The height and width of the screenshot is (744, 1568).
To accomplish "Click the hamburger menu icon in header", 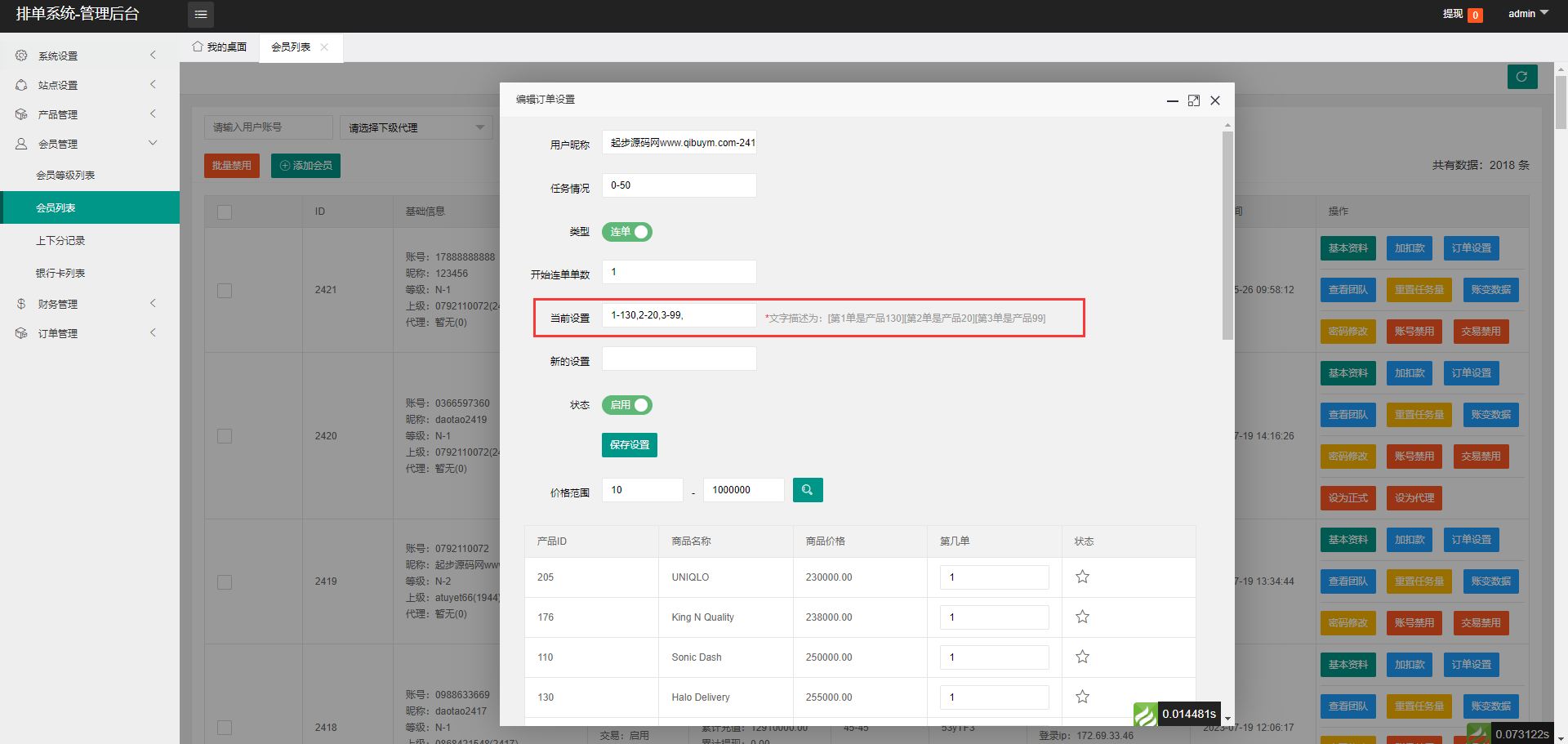I will click(x=201, y=15).
